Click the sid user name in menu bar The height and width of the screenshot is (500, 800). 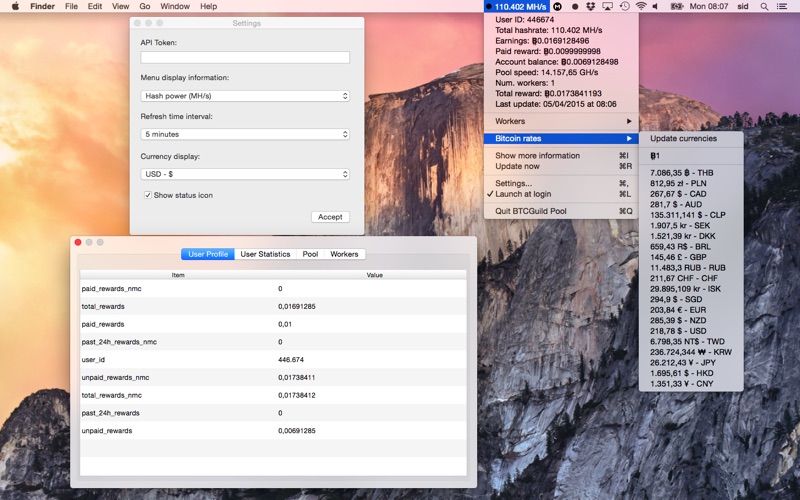[x=743, y=6]
